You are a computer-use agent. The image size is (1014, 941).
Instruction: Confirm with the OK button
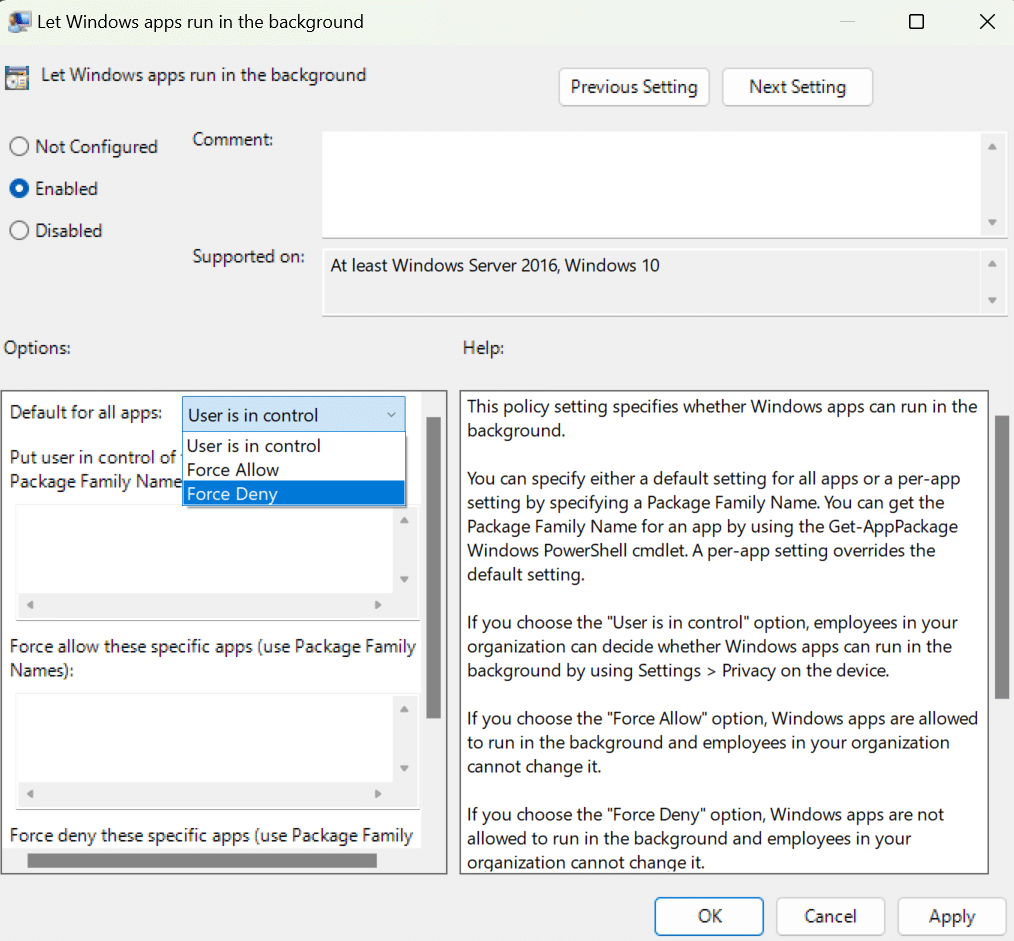[x=709, y=916]
